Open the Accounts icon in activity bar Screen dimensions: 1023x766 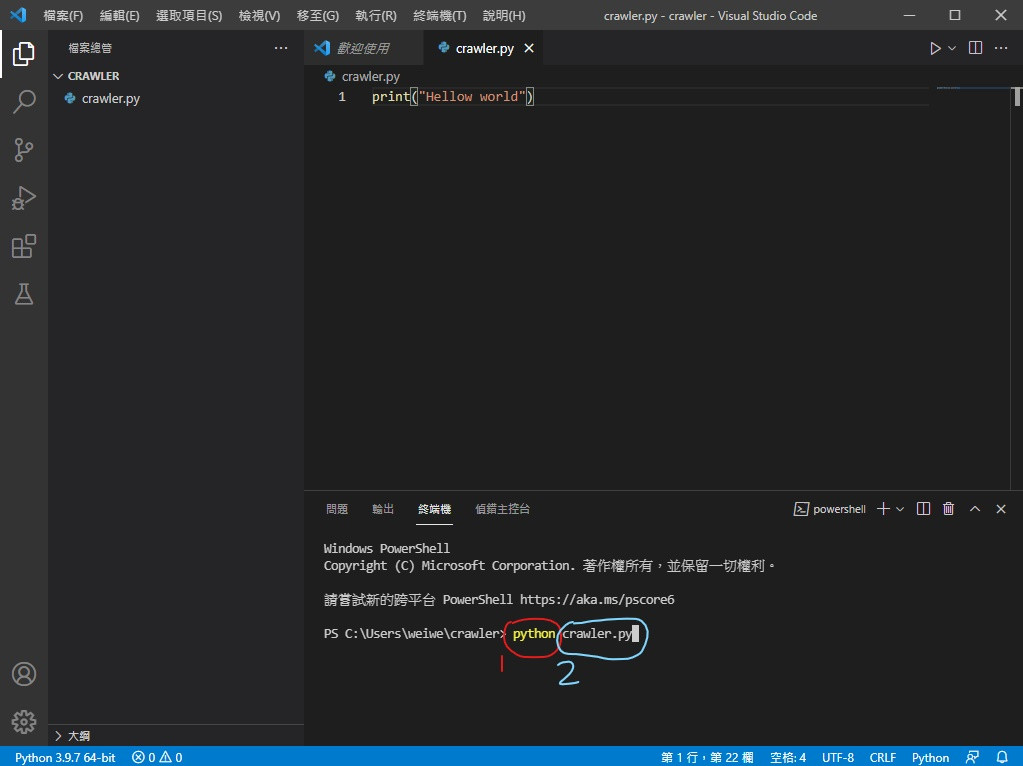point(23,674)
